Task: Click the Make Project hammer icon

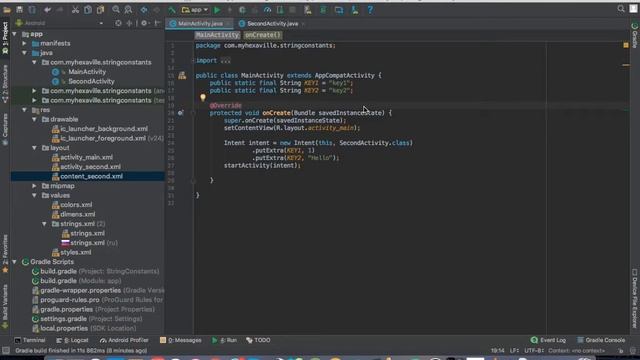Action: click(x=172, y=9)
